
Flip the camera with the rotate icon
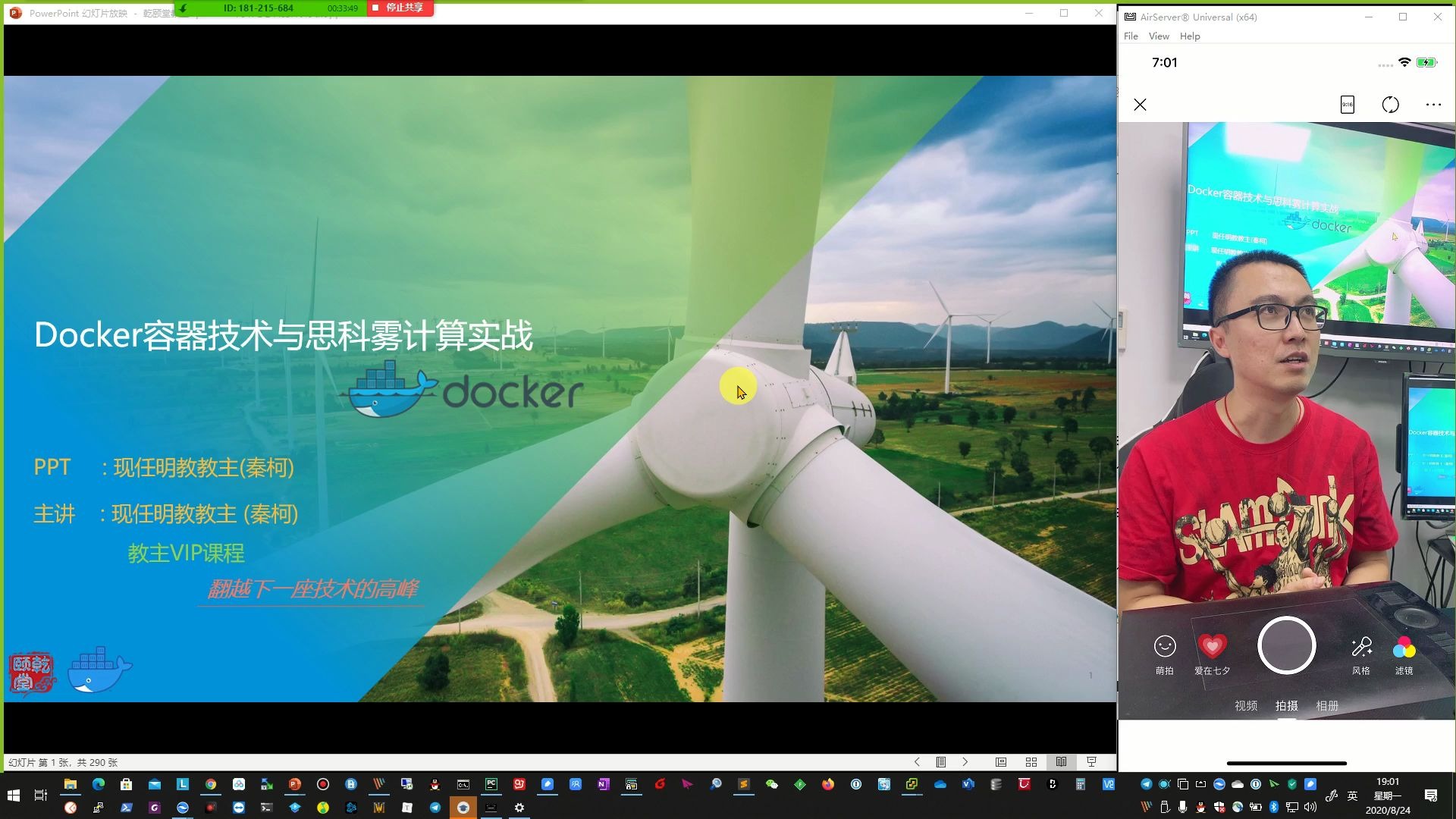point(1390,105)
